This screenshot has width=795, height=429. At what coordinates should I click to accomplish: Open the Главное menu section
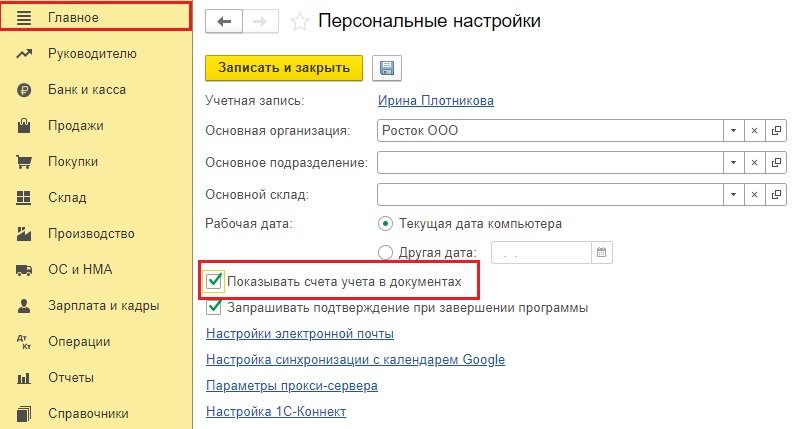(x=96, y=17)
